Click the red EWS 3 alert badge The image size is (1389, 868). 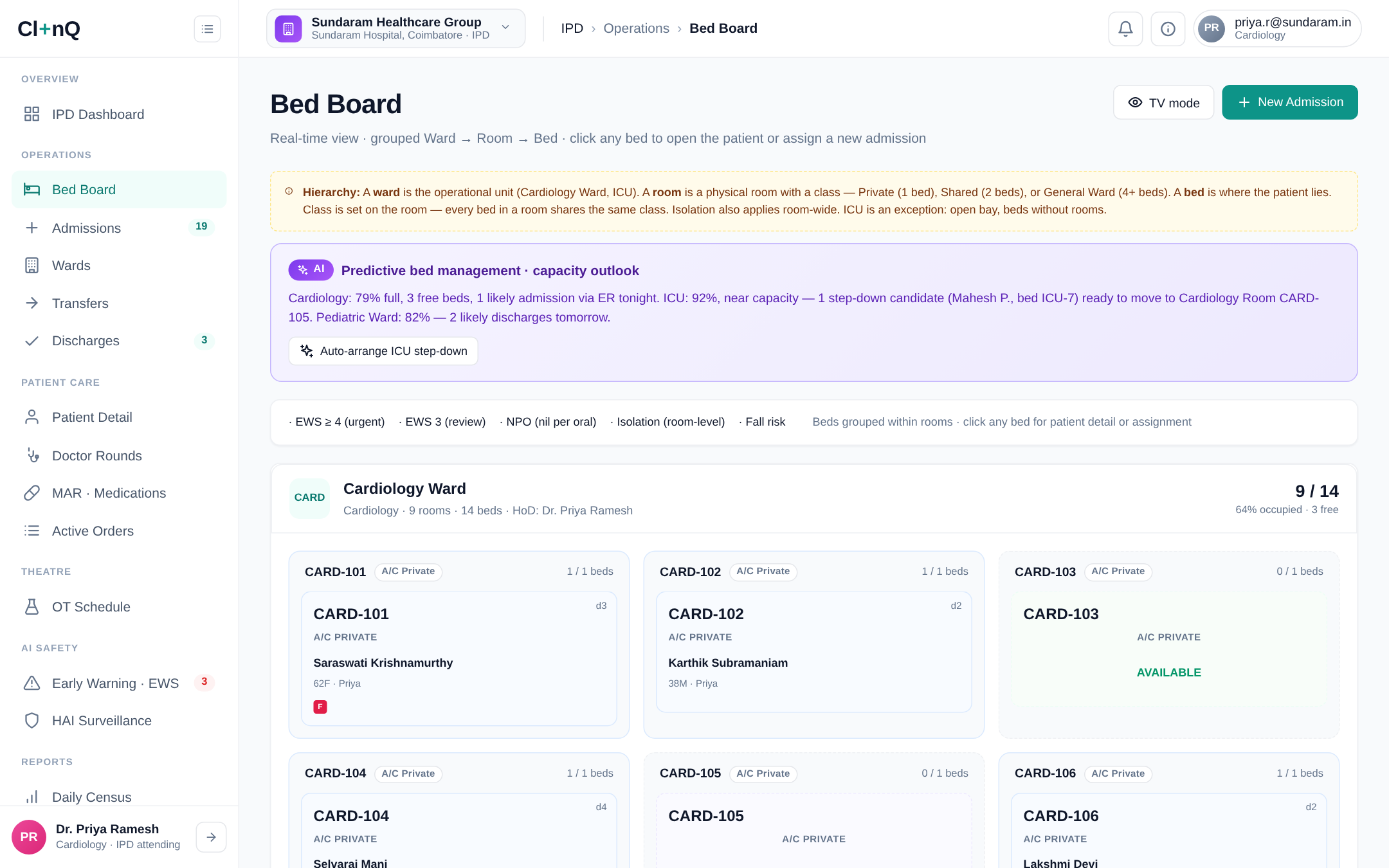[x=204, y=682]
